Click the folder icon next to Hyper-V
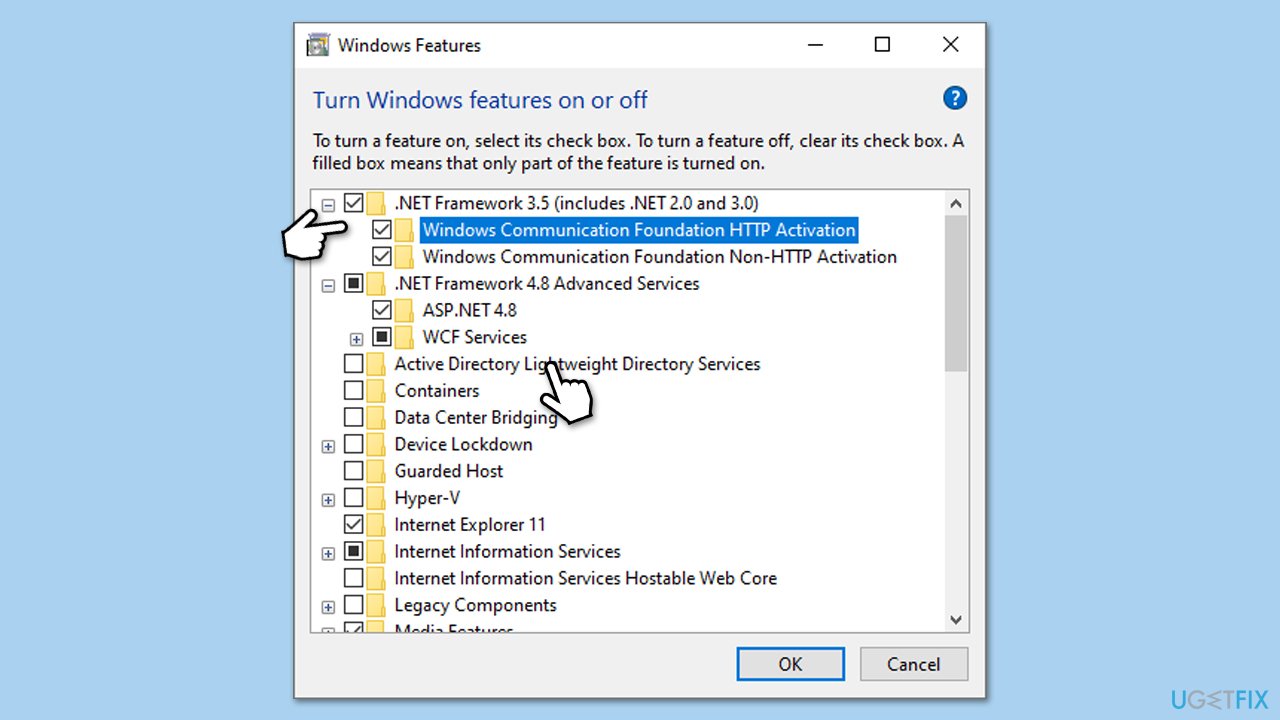1280x720 pixels. (x=376, y=497)
